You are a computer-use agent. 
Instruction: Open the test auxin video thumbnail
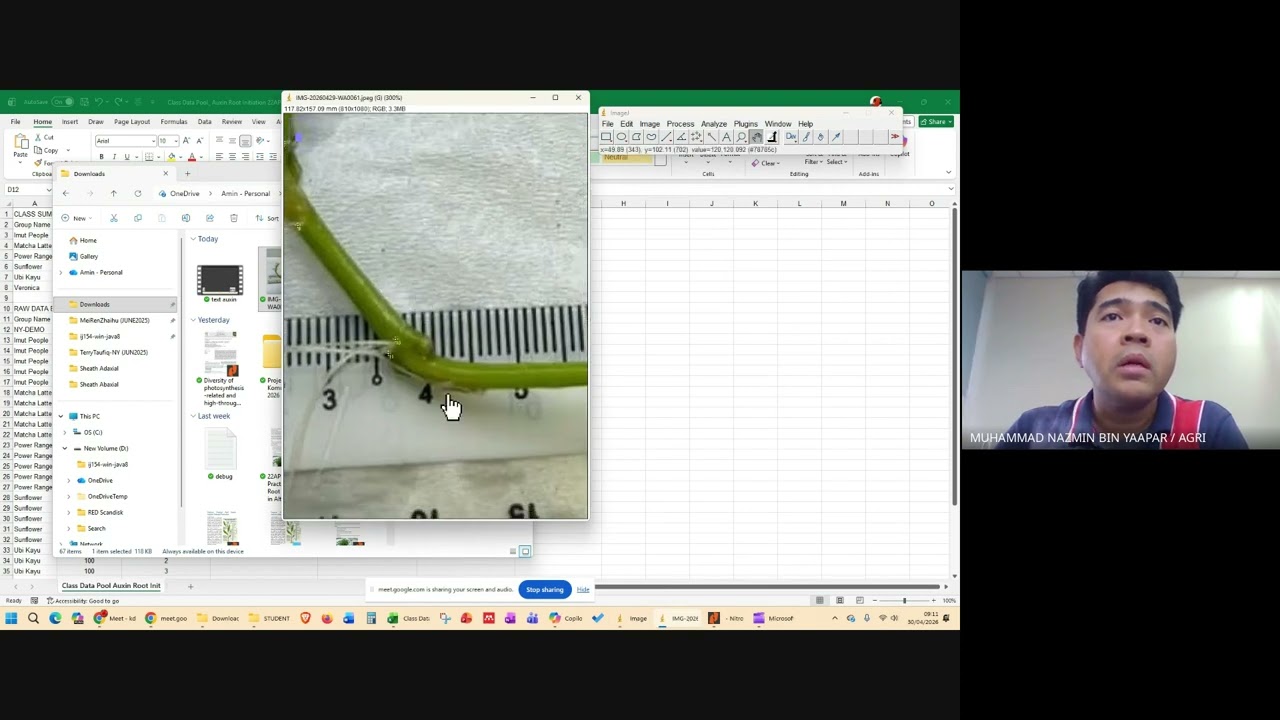220,280
